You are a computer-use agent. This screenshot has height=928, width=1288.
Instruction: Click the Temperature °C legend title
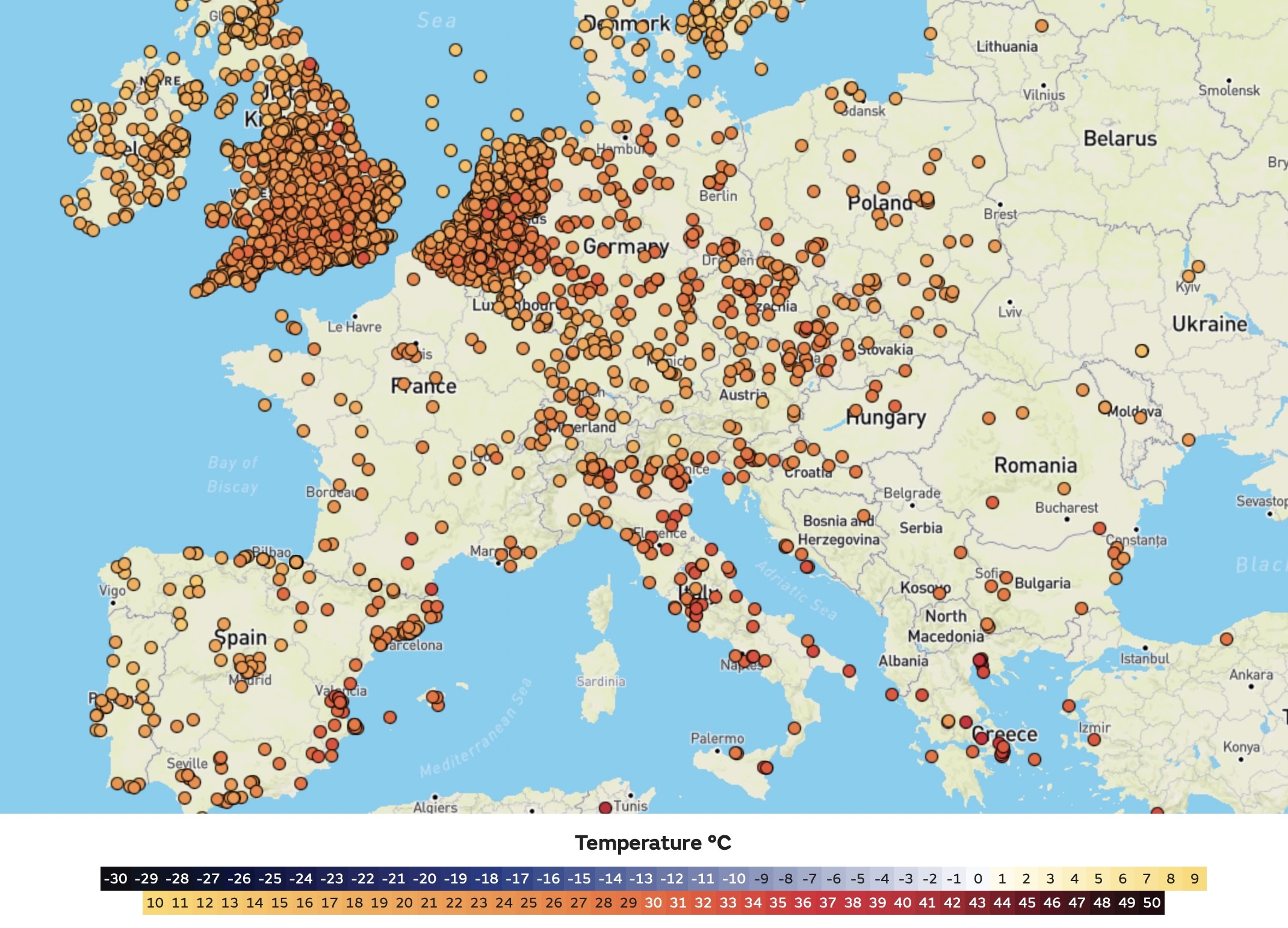pyautogui.click(x=652, y=843)
